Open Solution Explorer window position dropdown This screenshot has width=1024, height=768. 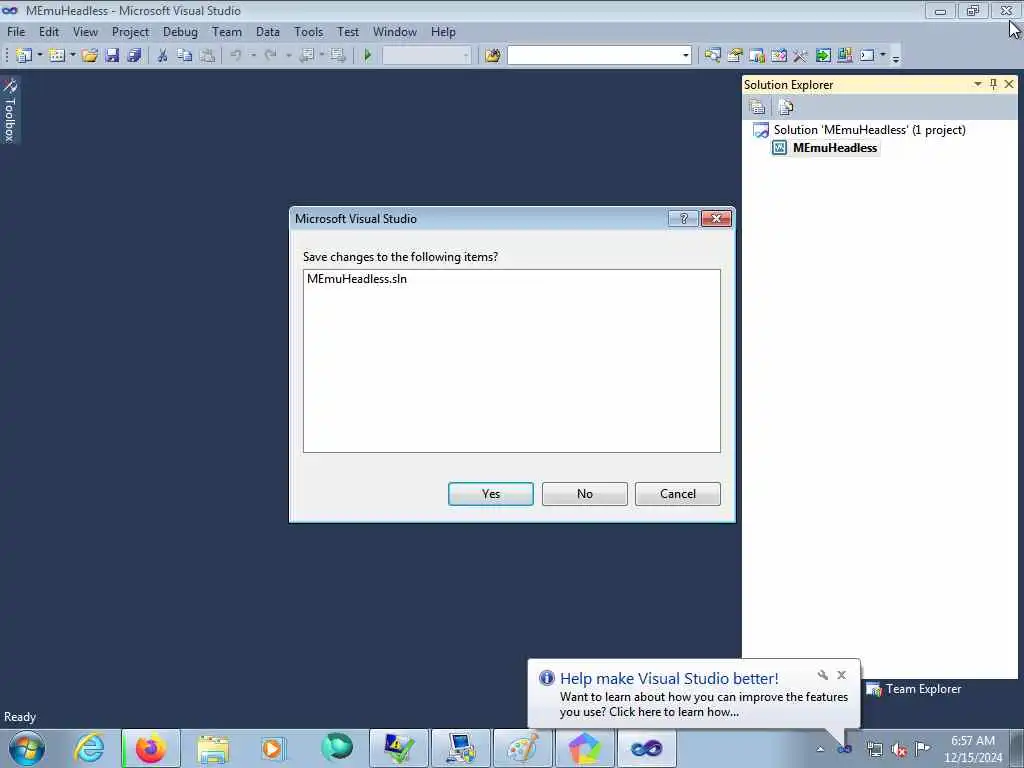pyautogui.click(x=978, y=84)
